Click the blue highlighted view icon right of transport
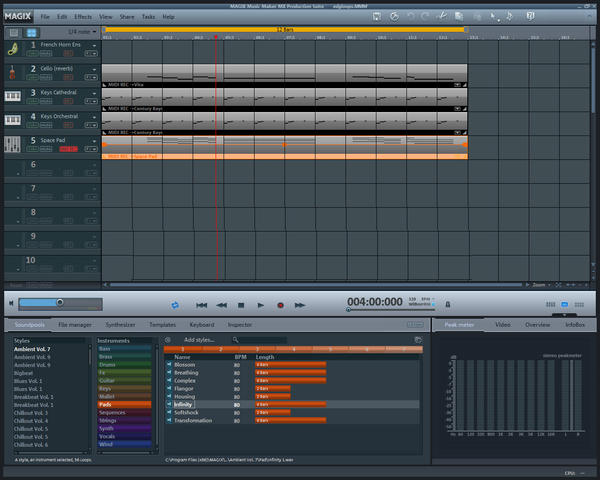The image size is (600, 480). coord(564,304)
